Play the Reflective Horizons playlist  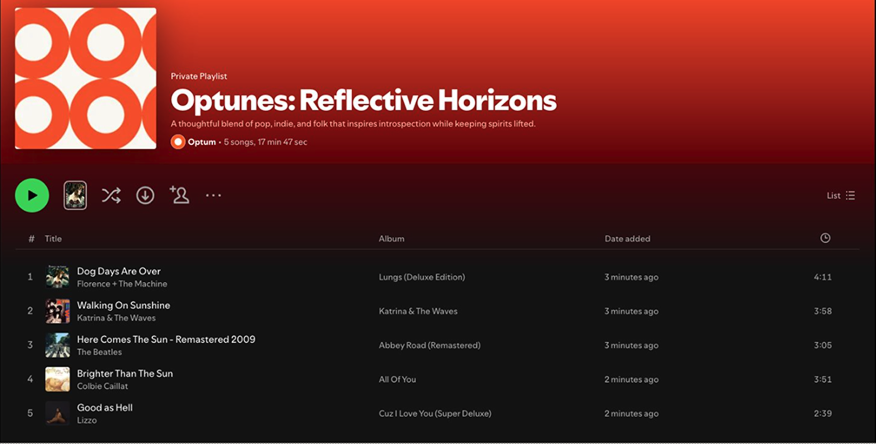pyautogui.click(x=32, y=195)
